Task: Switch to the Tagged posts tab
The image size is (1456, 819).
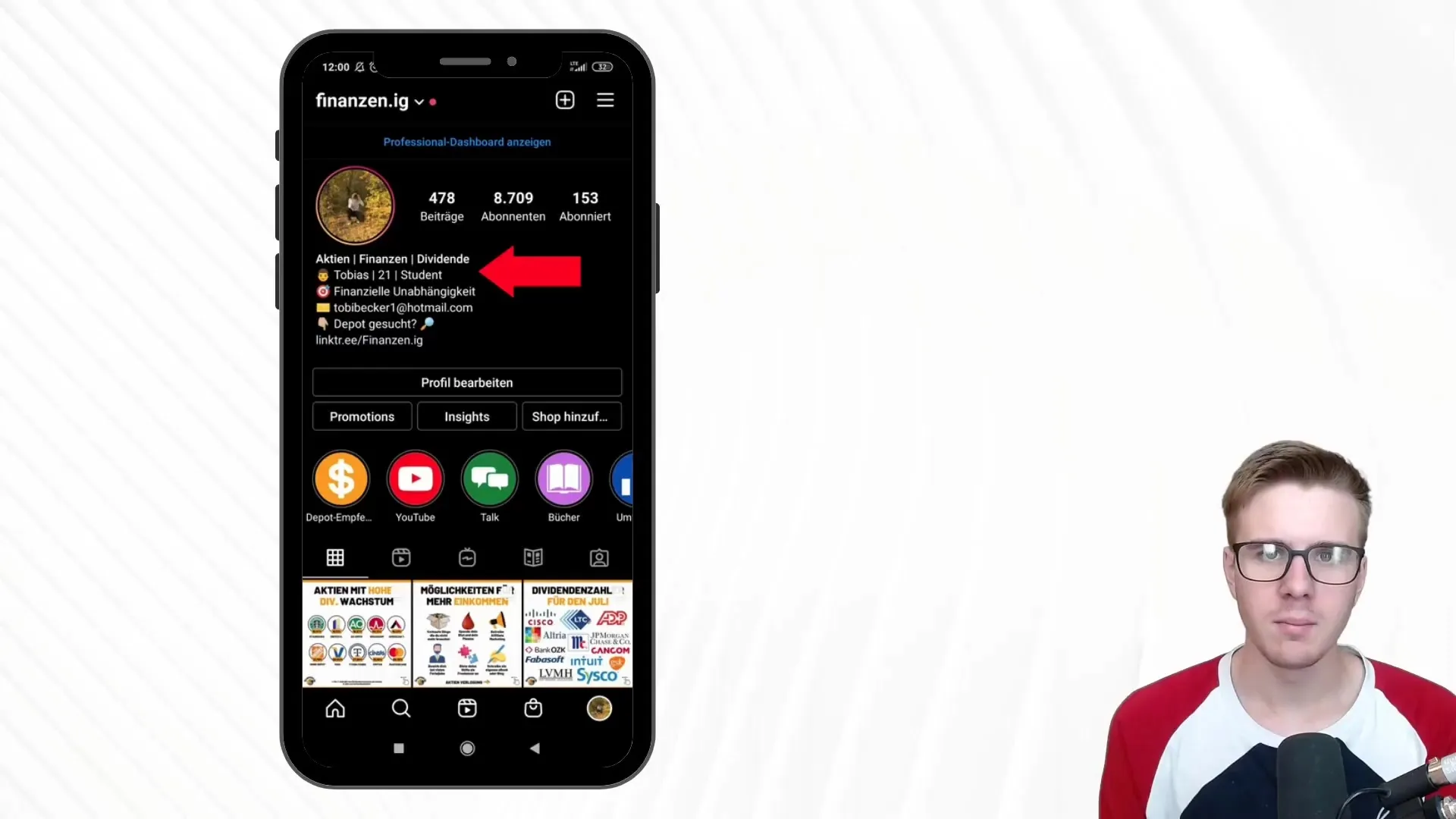Action: pyautogui.click(x=599, y=558)
